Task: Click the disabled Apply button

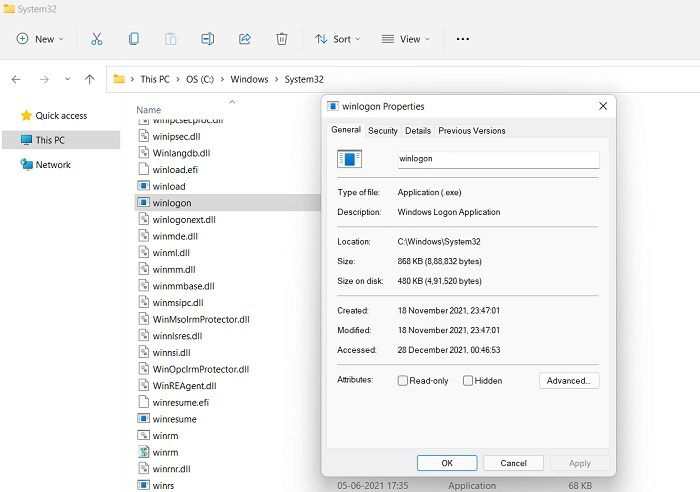Action: tap(579, 463)
